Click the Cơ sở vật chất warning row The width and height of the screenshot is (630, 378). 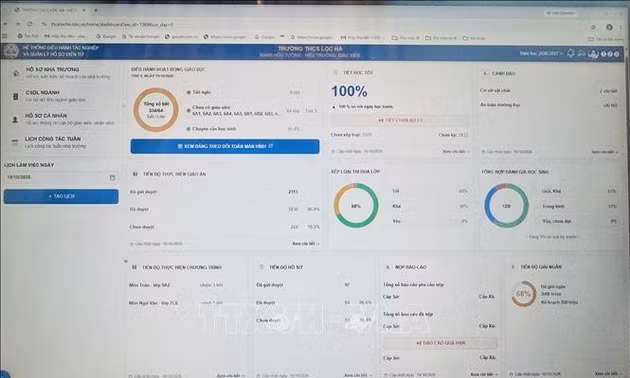548,91
